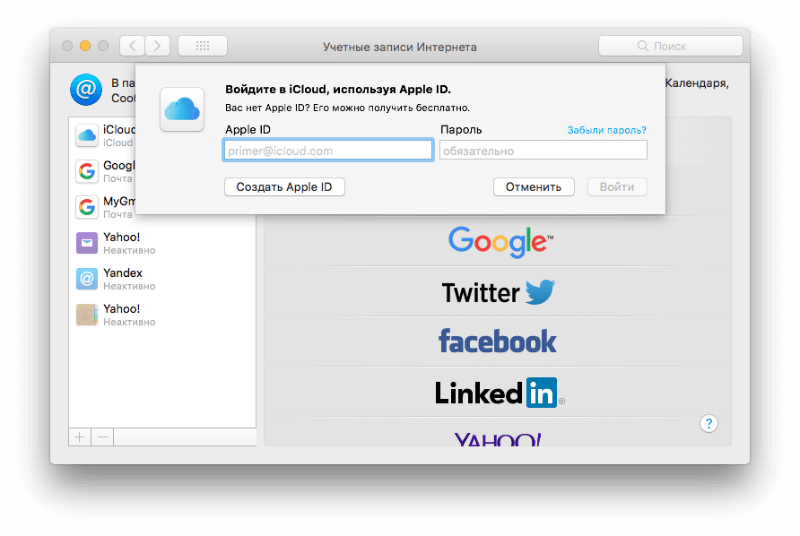This screenshot has width=800, height=536.
Task: Choose Twitter account provider
Action: tap(498, 292)
